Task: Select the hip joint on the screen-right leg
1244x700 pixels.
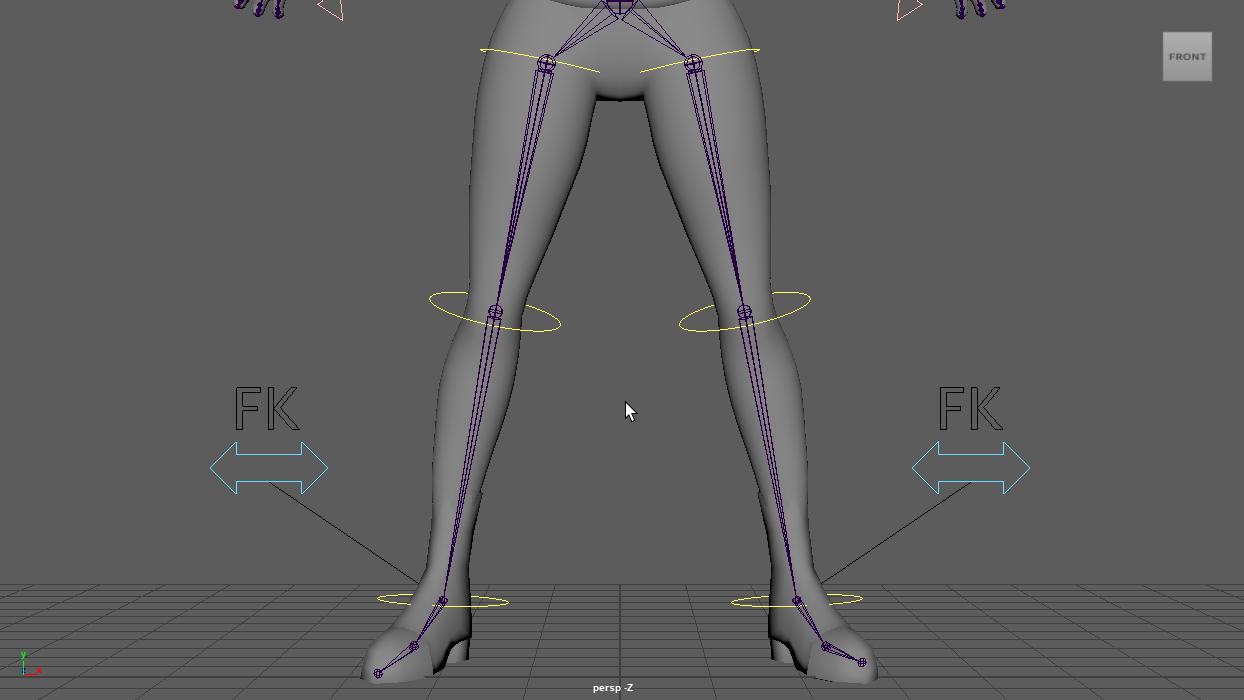Action: [x=694, y=63]
